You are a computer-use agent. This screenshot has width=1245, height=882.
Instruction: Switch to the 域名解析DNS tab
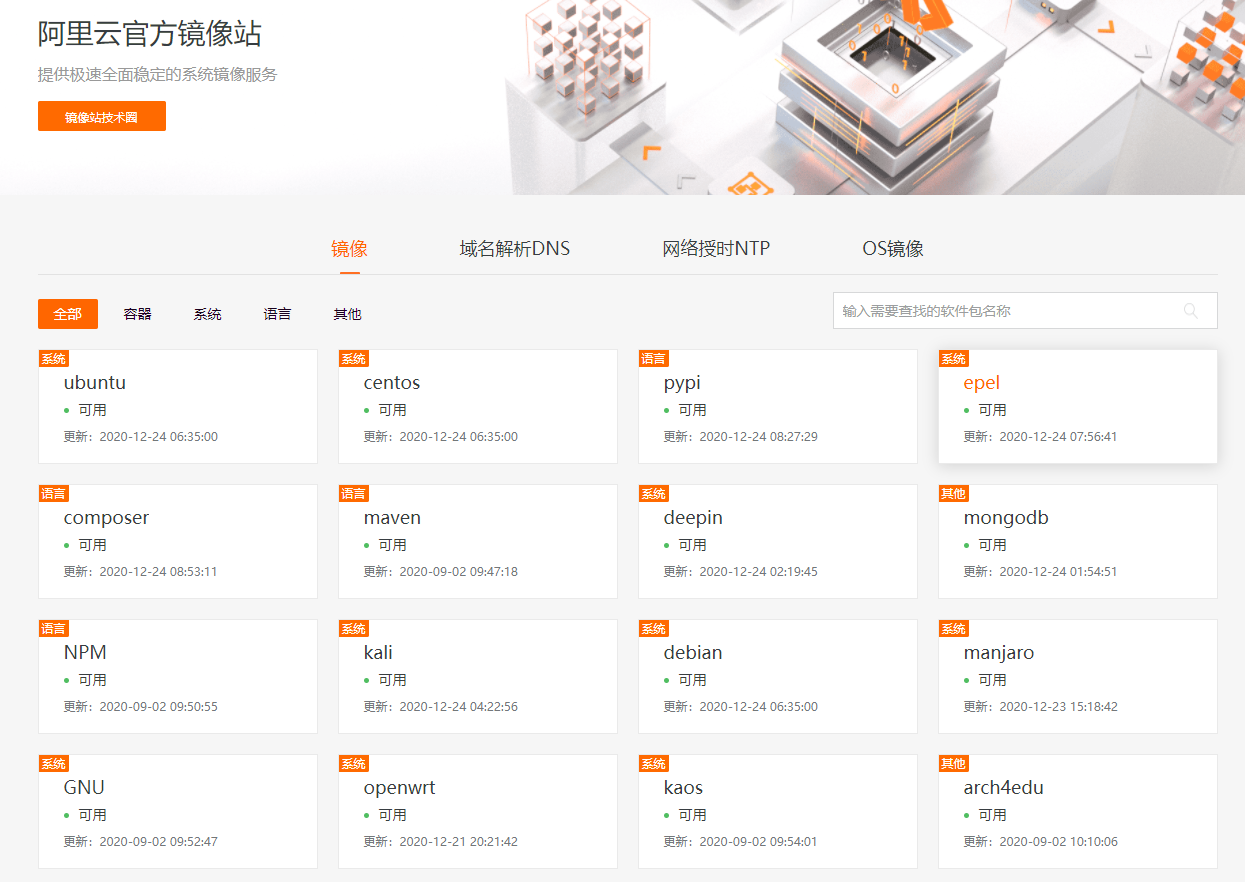pos(515,249)
